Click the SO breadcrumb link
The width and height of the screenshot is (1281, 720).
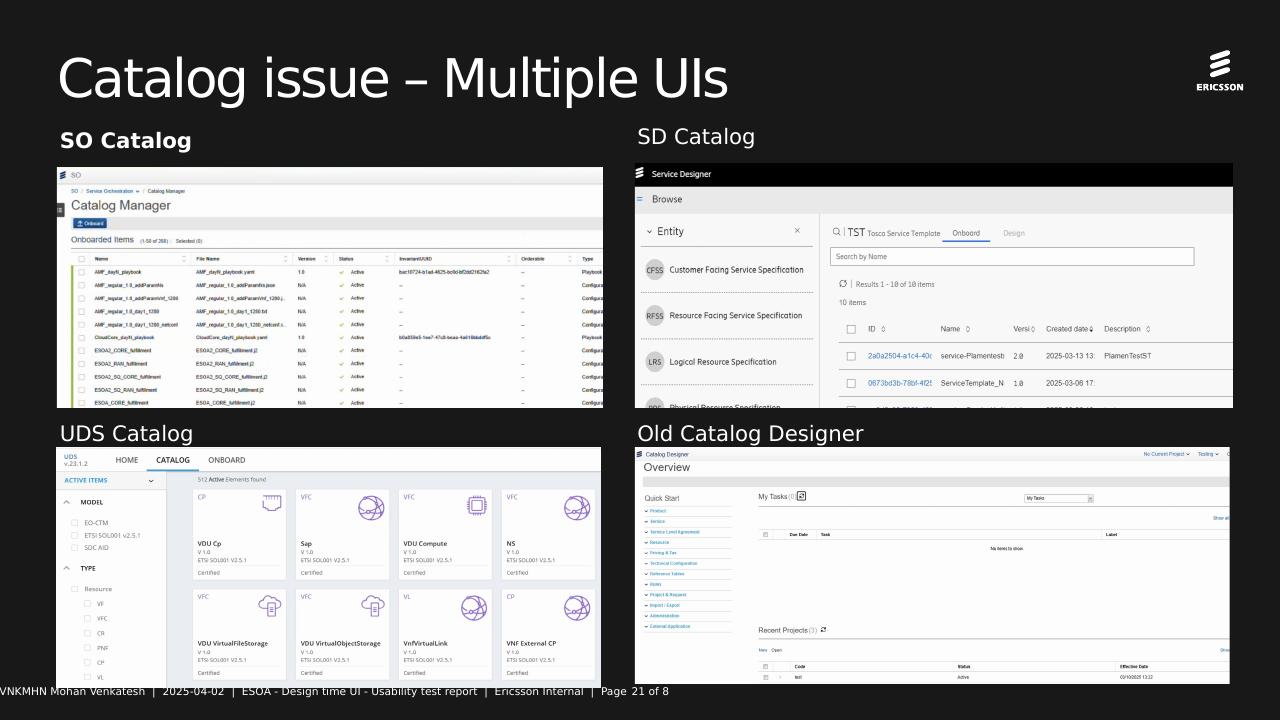point(74,191)
